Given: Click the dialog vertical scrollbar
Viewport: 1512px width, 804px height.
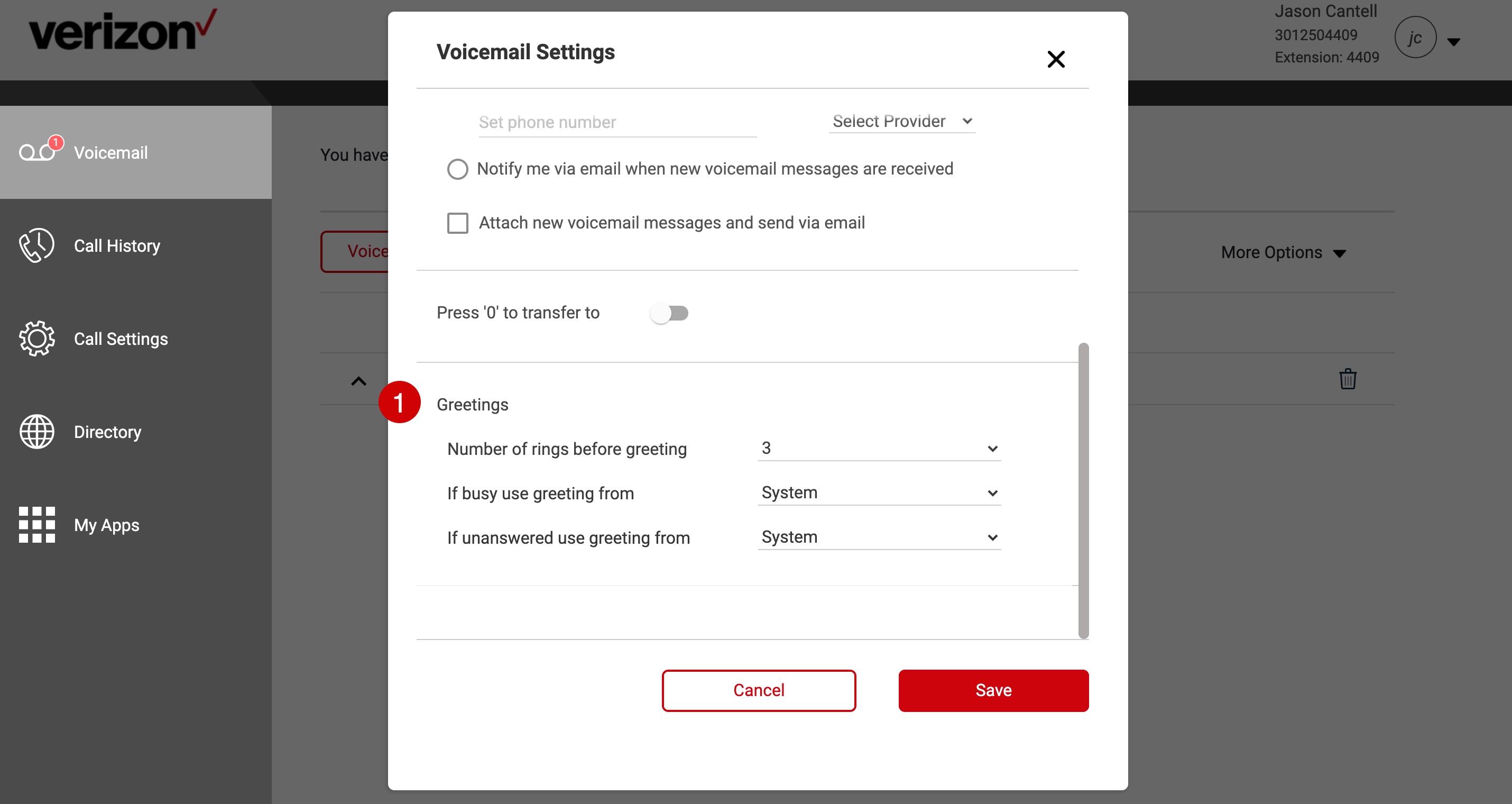Looking at the screenshot, I should (1084, 490).
